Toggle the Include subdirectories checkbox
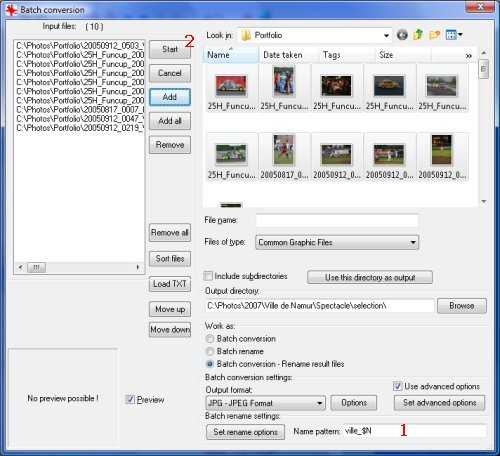 pyautogui.click(x=208, y=276)
